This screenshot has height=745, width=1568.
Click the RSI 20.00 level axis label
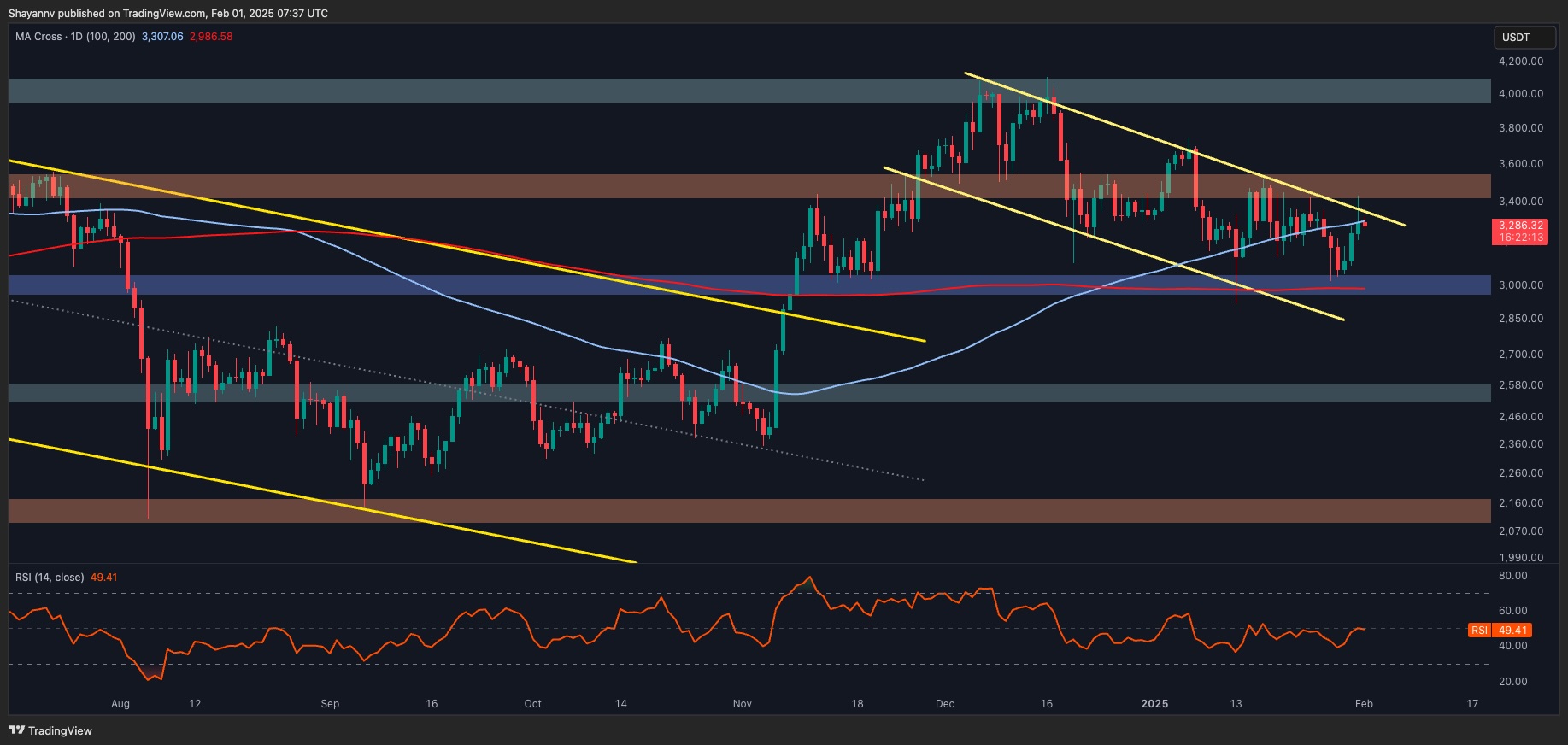[1512, 682]
